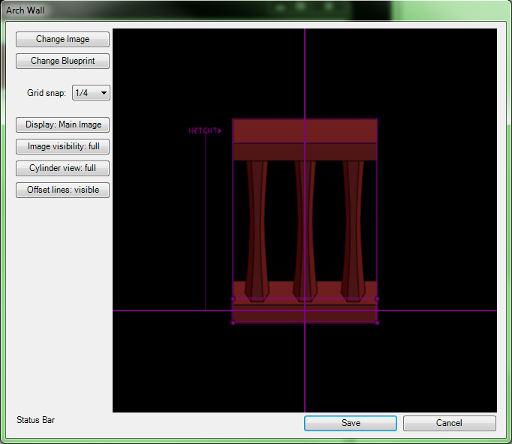Expand the Grid snap dropdown arrow
This screenshot has height=444, width=512.
point(104,93)
